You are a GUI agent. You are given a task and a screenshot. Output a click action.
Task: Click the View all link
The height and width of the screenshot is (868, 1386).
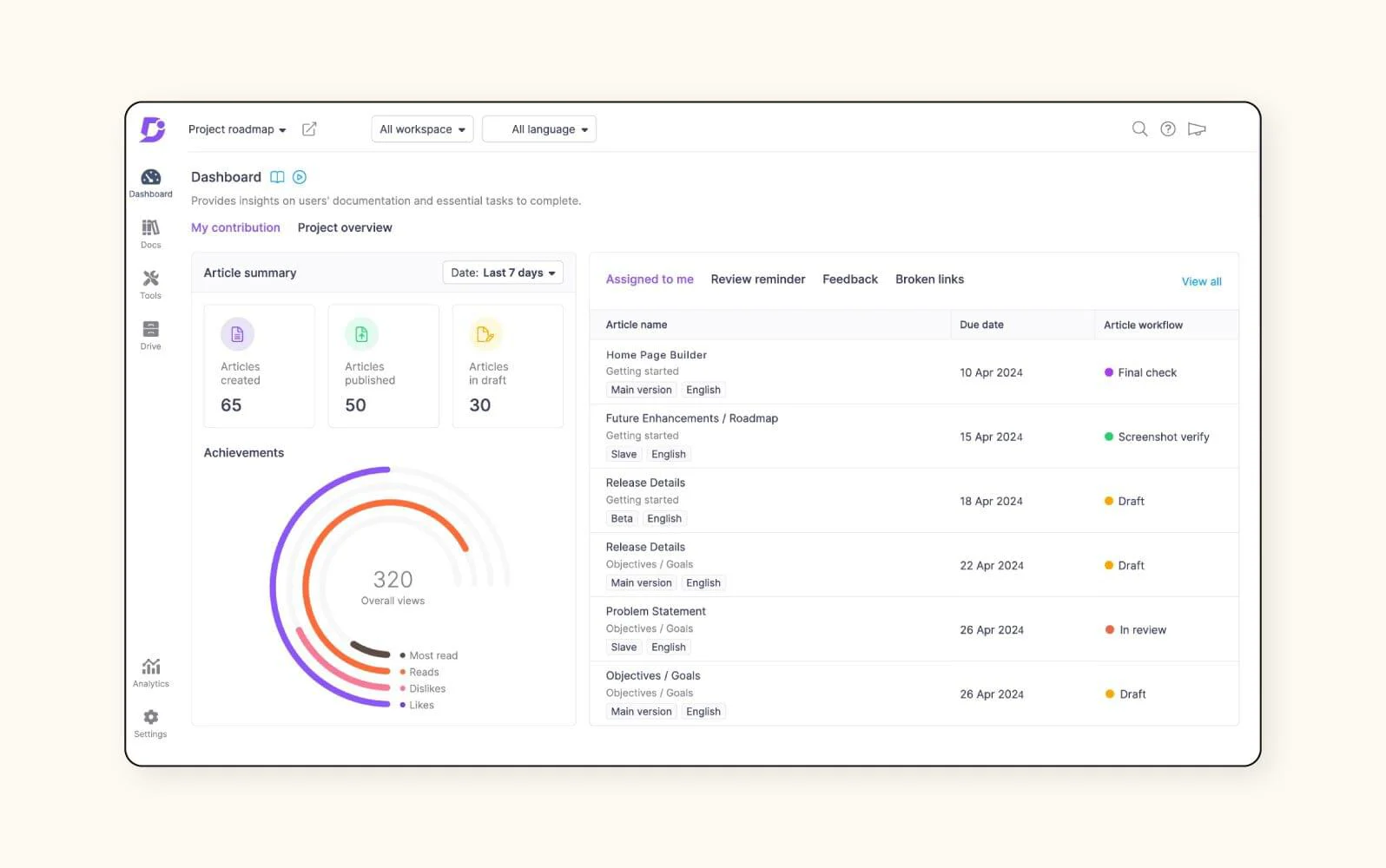point(1202,281)
